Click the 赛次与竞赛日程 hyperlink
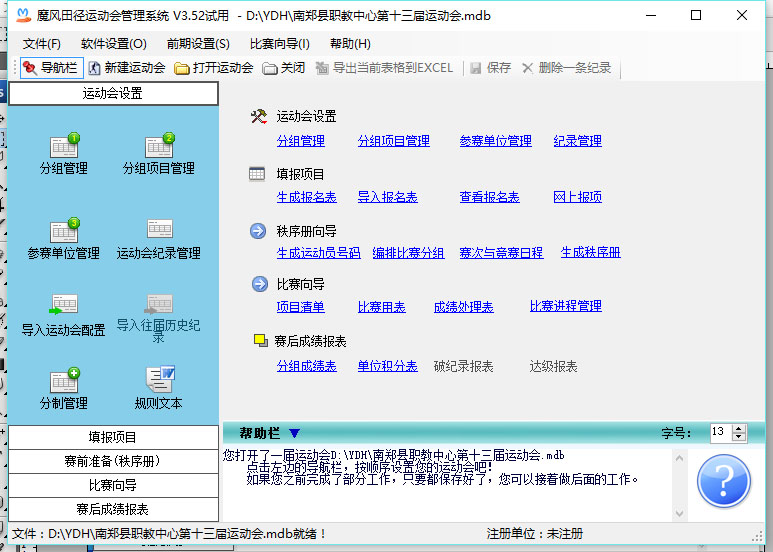Viewport: 773px width, 552px height. (x=501, y=253)
